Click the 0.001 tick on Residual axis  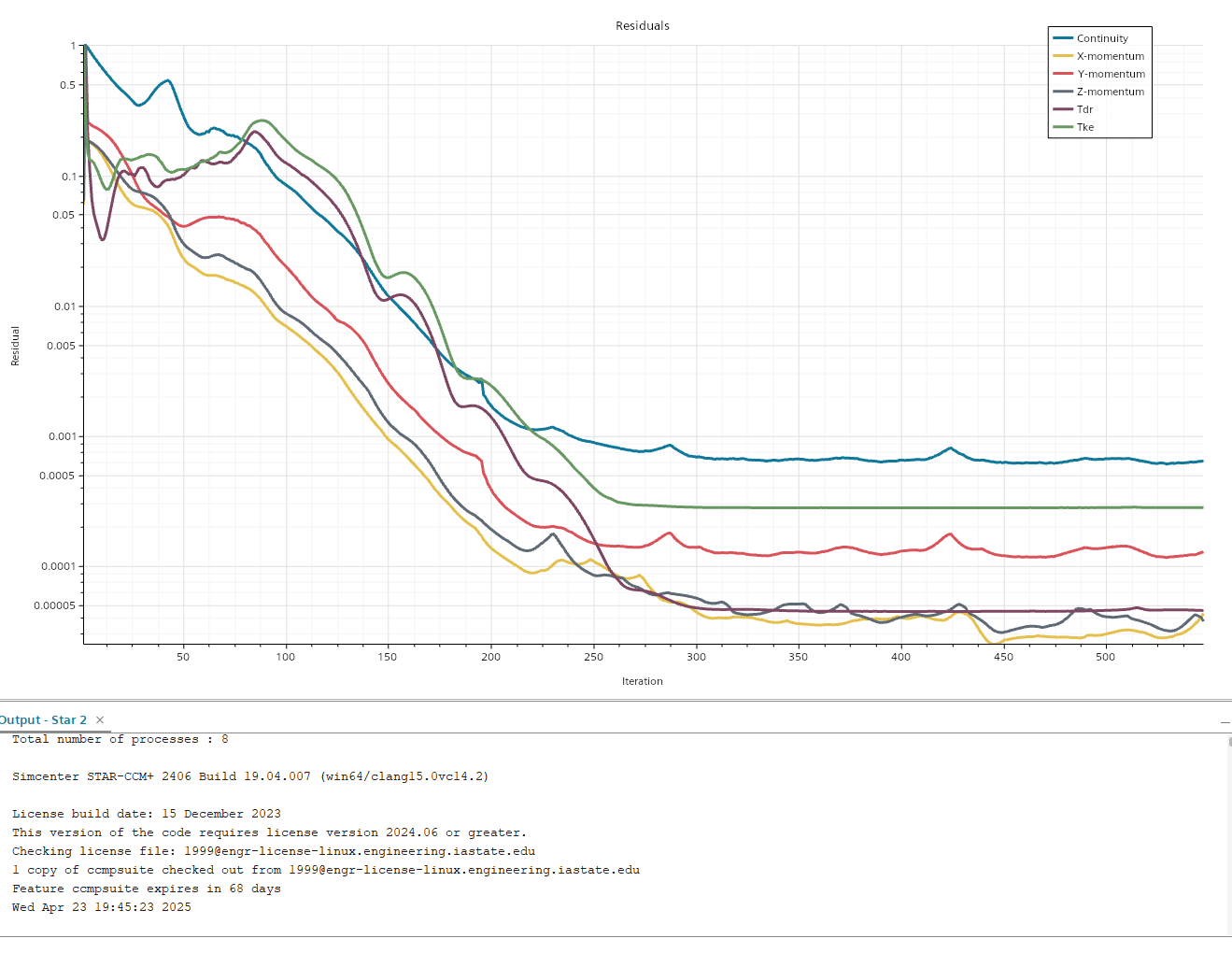pos(62,436)
